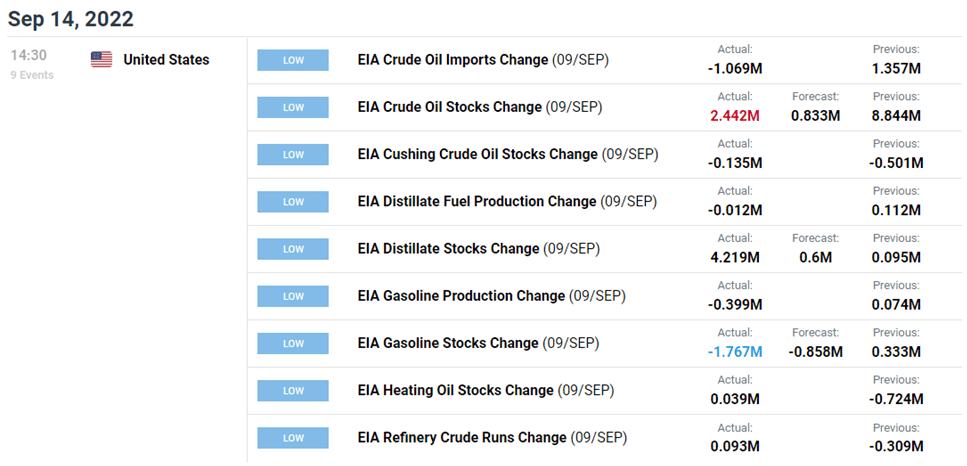The height and width of the screenshot is (466, 967).
Task: Open EIA Heating Oil Stocks Change event
Action: 486,391
